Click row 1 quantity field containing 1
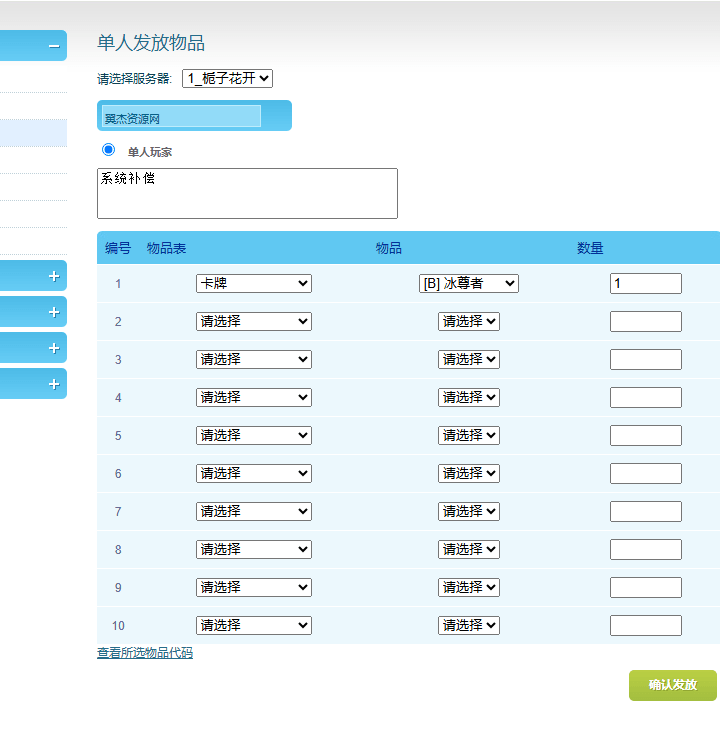 point(646,283)
